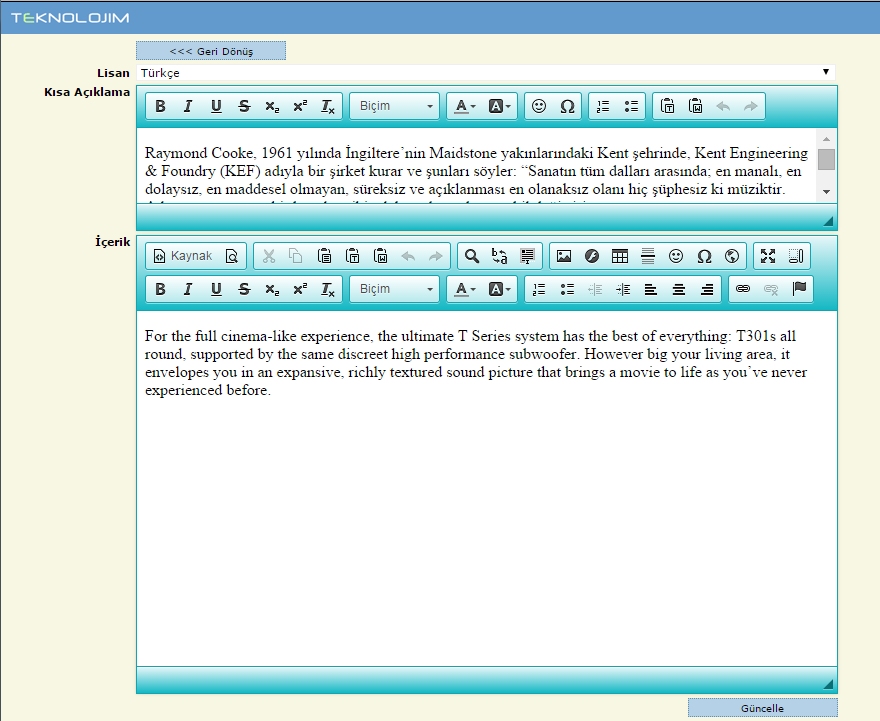This screenshot has height=721, width=880.
Task: Paste from Word in Kısa Açıklama editor
Action: pos(695,106)
